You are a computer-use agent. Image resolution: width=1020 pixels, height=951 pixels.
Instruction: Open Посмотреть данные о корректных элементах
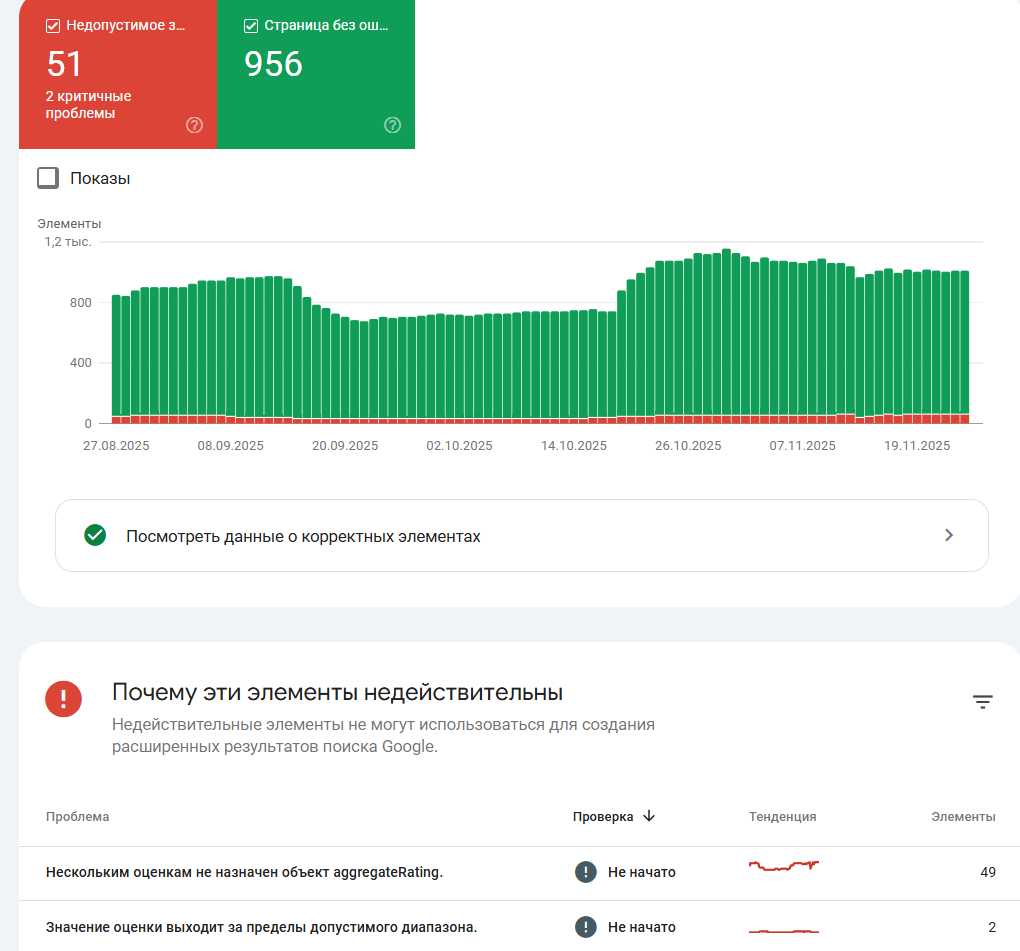pyautogui.click(x=522, y=535)
